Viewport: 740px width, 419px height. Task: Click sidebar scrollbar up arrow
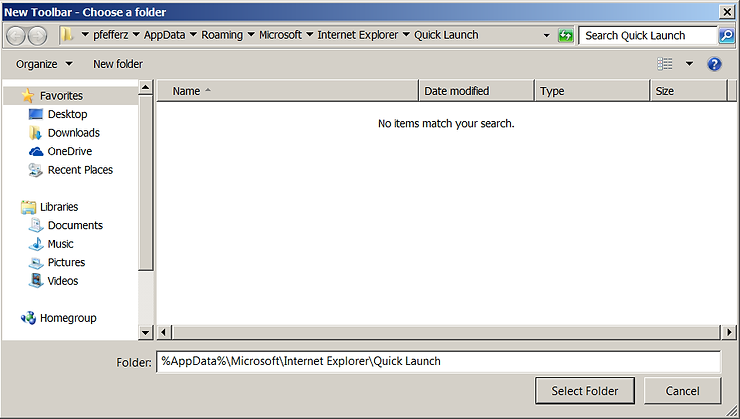145,87
